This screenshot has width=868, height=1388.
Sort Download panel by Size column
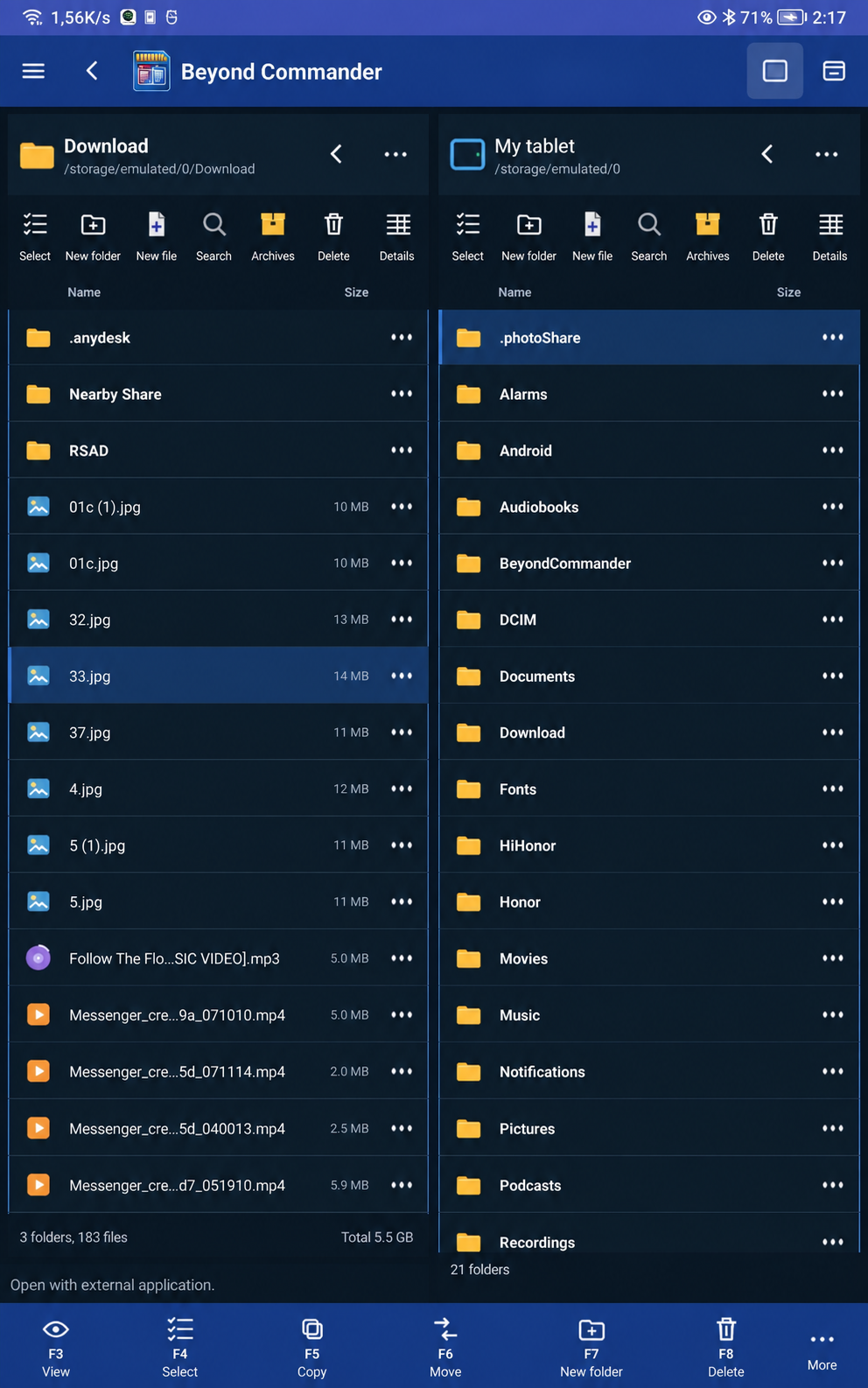pyautogui.click(x=356, y=292)
